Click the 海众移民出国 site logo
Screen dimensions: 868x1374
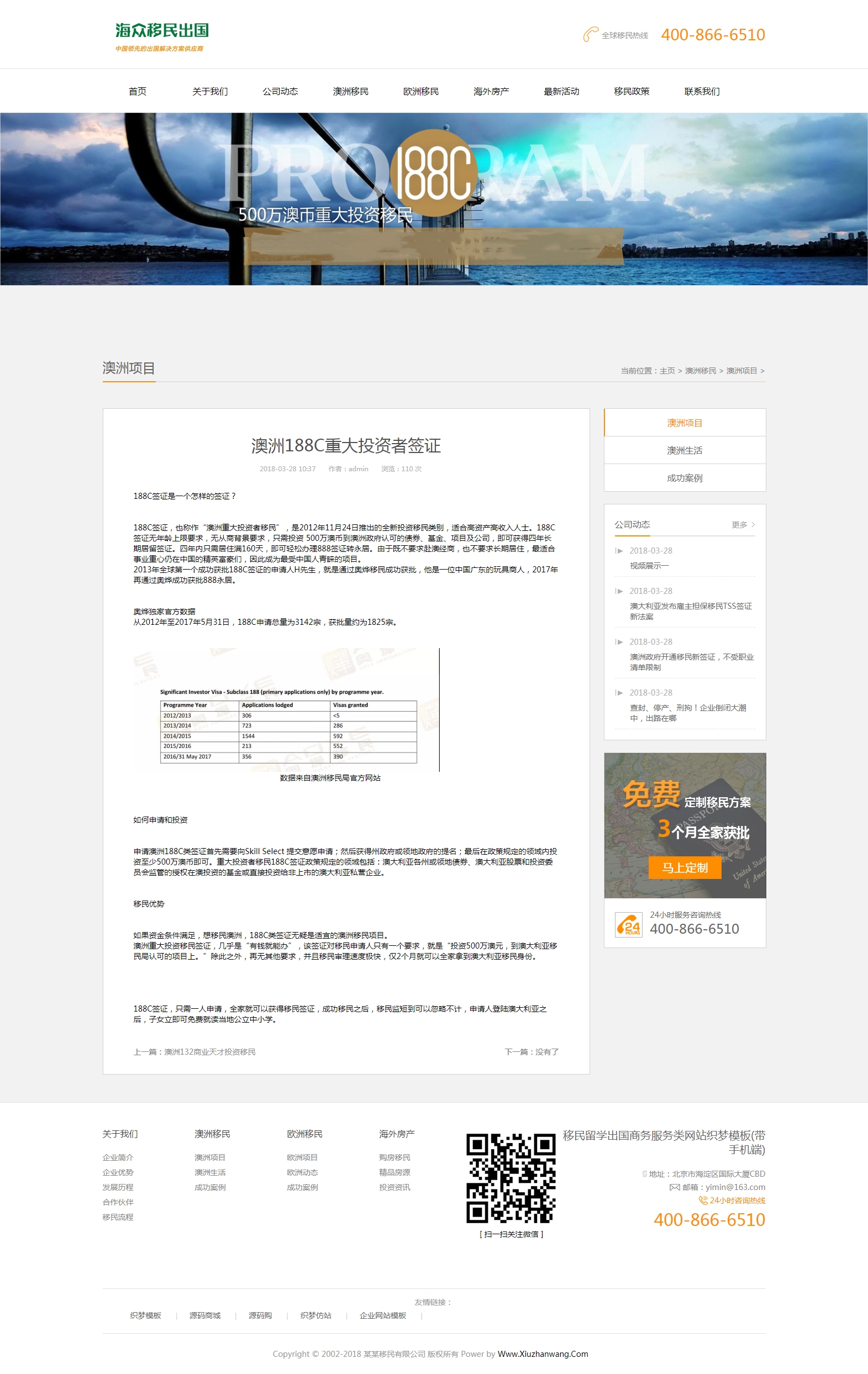pyautogui.click(x=161, y=36)
